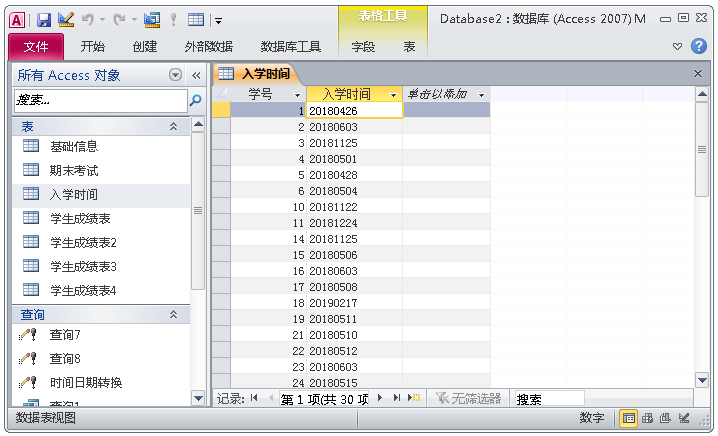Select the cell containing 20190217
Screen dimensions: 718x436
pyautogui.click(x=354, y=303)
